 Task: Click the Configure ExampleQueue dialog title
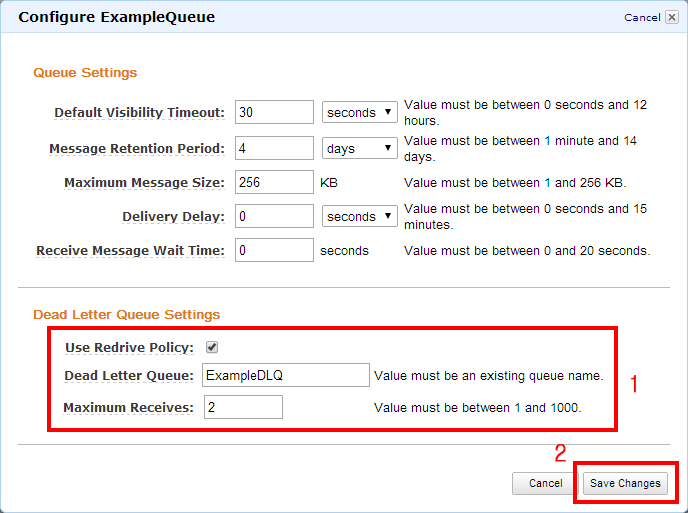pos(116,17)
